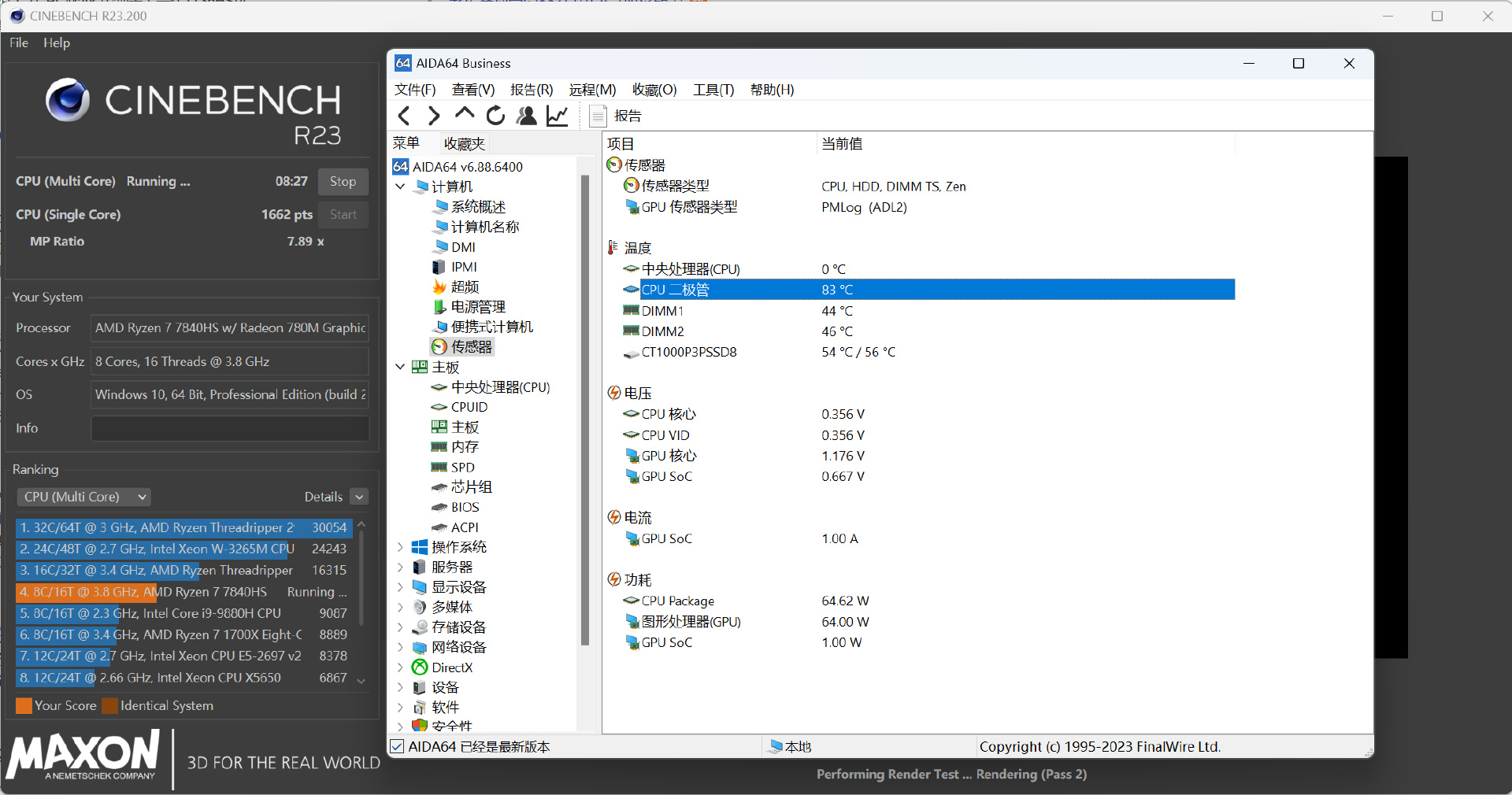Expand the 服务器 tree node

(400, 567)
